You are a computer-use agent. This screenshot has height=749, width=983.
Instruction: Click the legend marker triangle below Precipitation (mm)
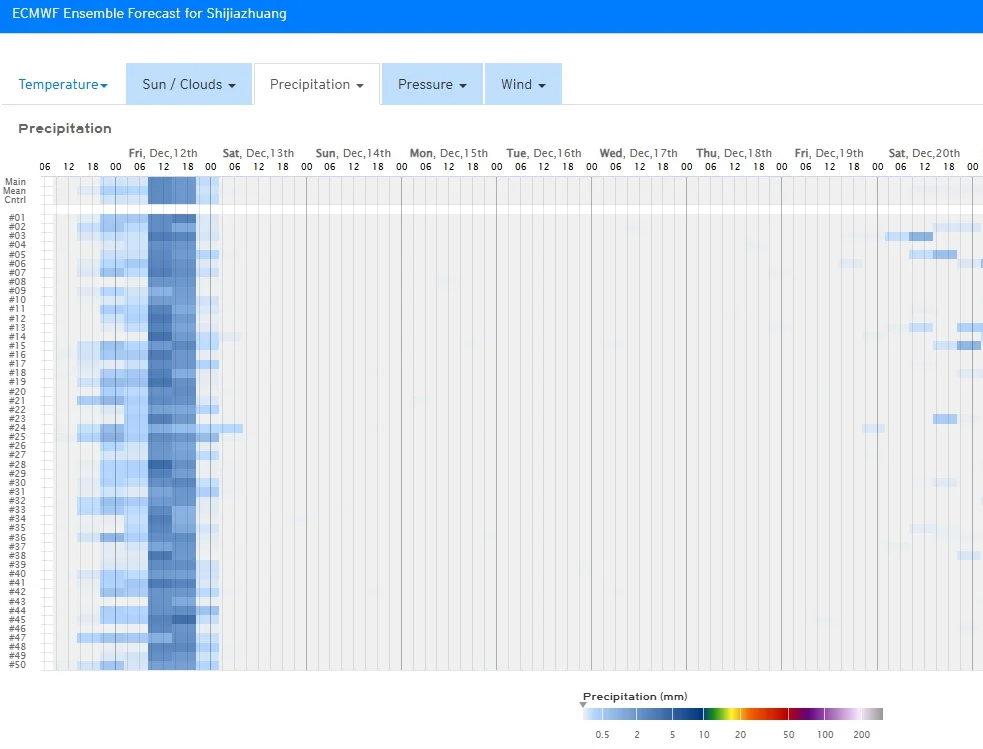point(583,705)
